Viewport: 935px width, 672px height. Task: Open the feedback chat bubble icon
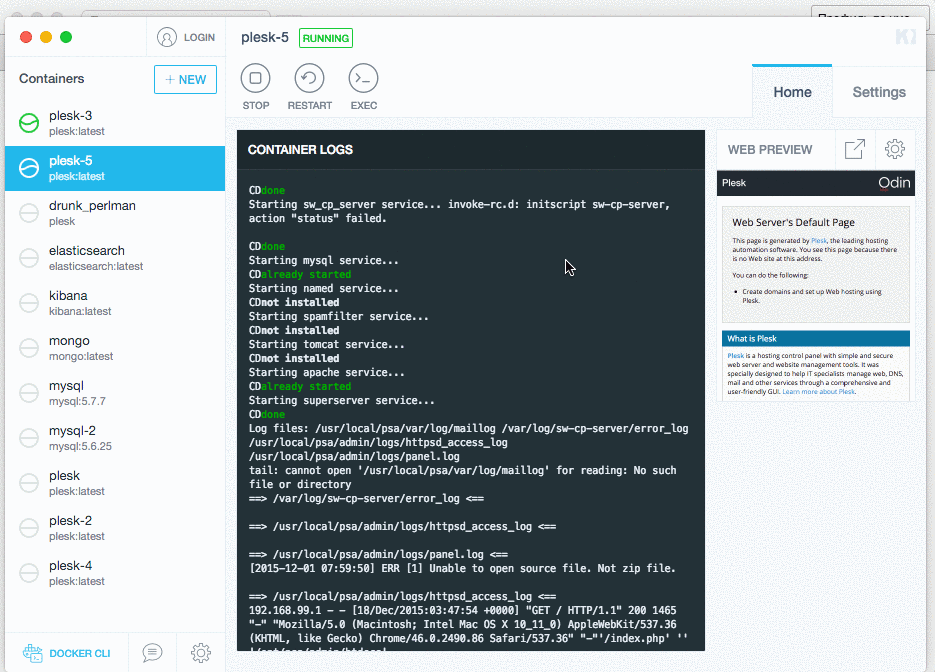(152, 652)
